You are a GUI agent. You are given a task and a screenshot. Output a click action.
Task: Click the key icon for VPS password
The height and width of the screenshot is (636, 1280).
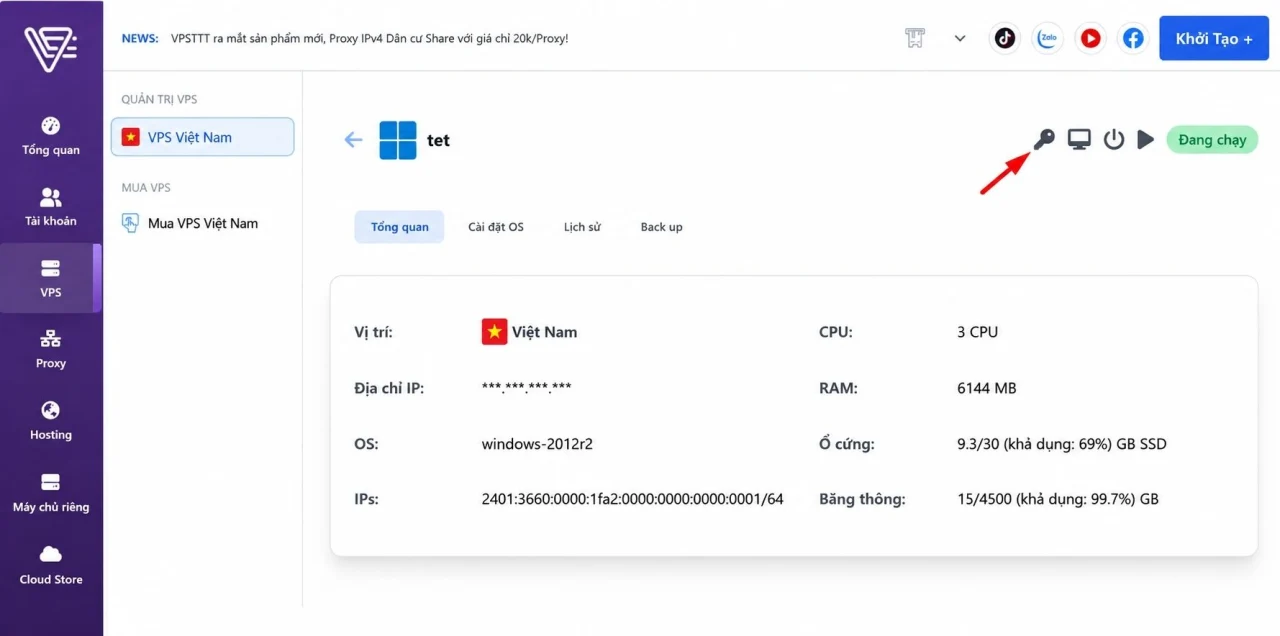(1044, 139)
